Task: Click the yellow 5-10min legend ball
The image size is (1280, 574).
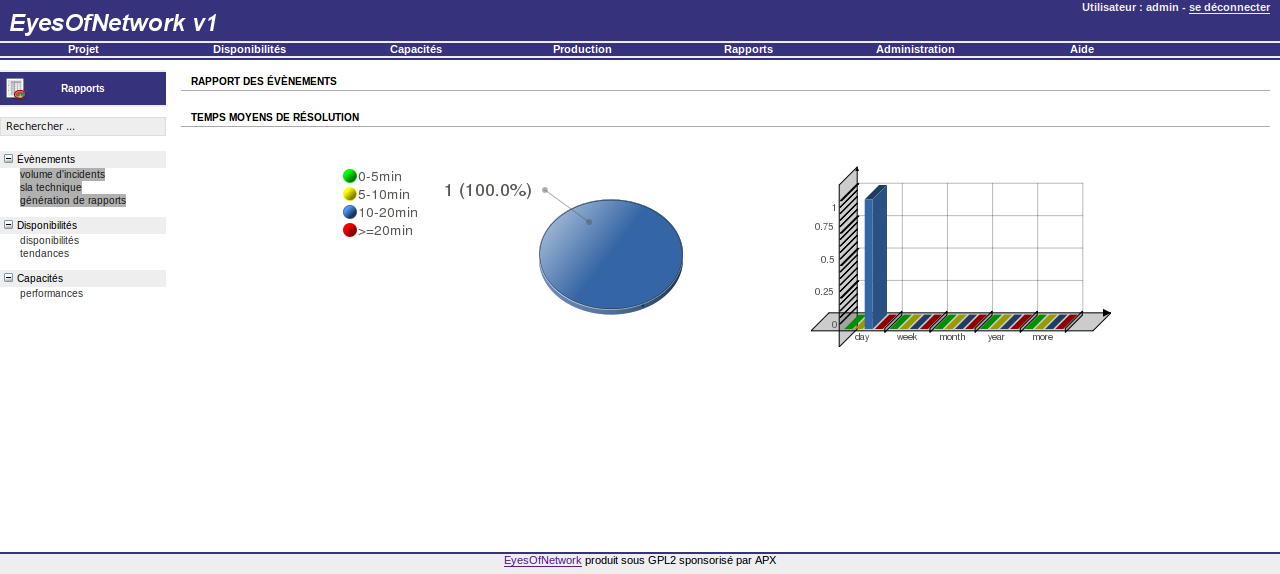Action: tap(350, 194)
